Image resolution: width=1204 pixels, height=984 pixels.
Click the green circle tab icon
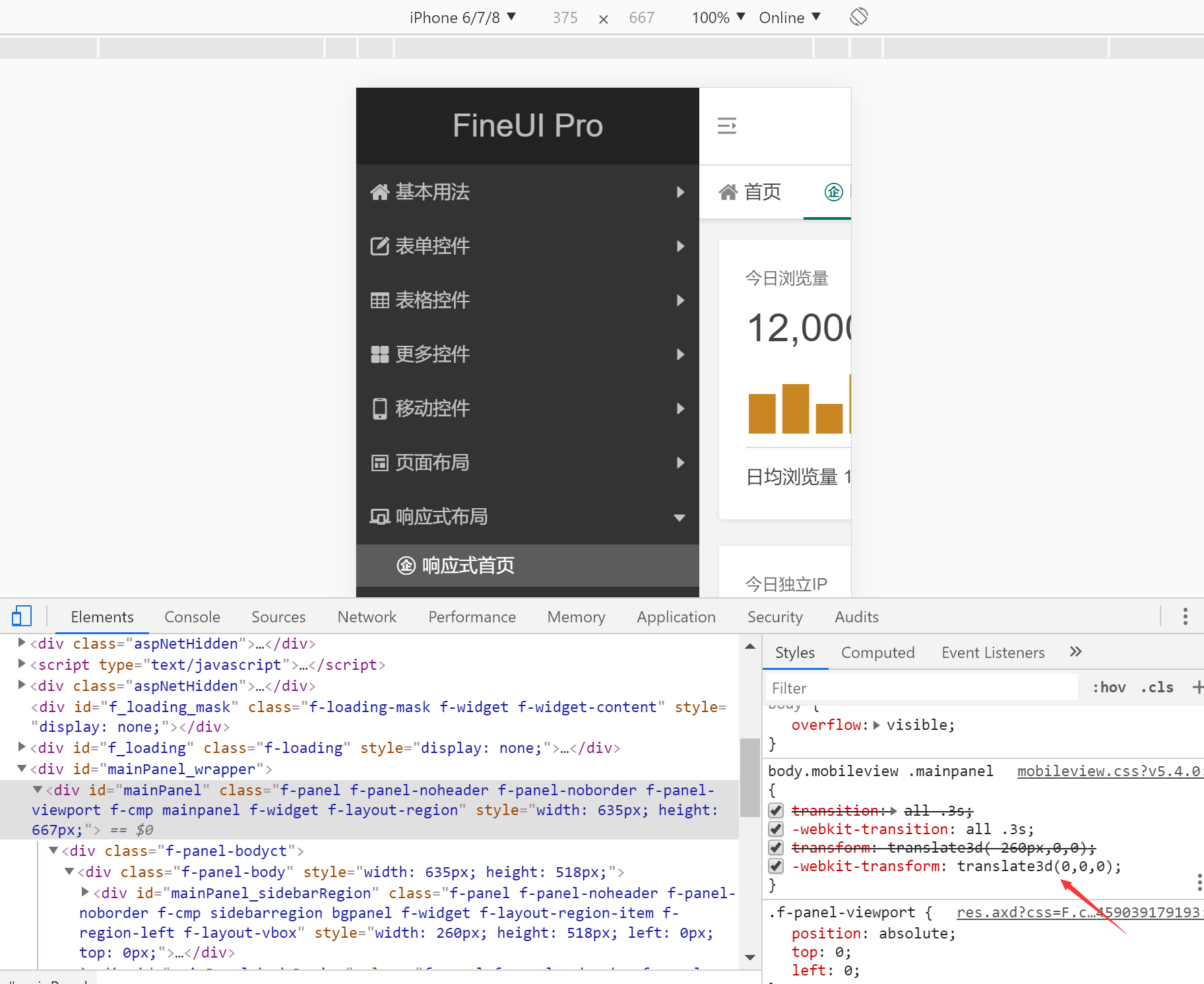(834, 192)
